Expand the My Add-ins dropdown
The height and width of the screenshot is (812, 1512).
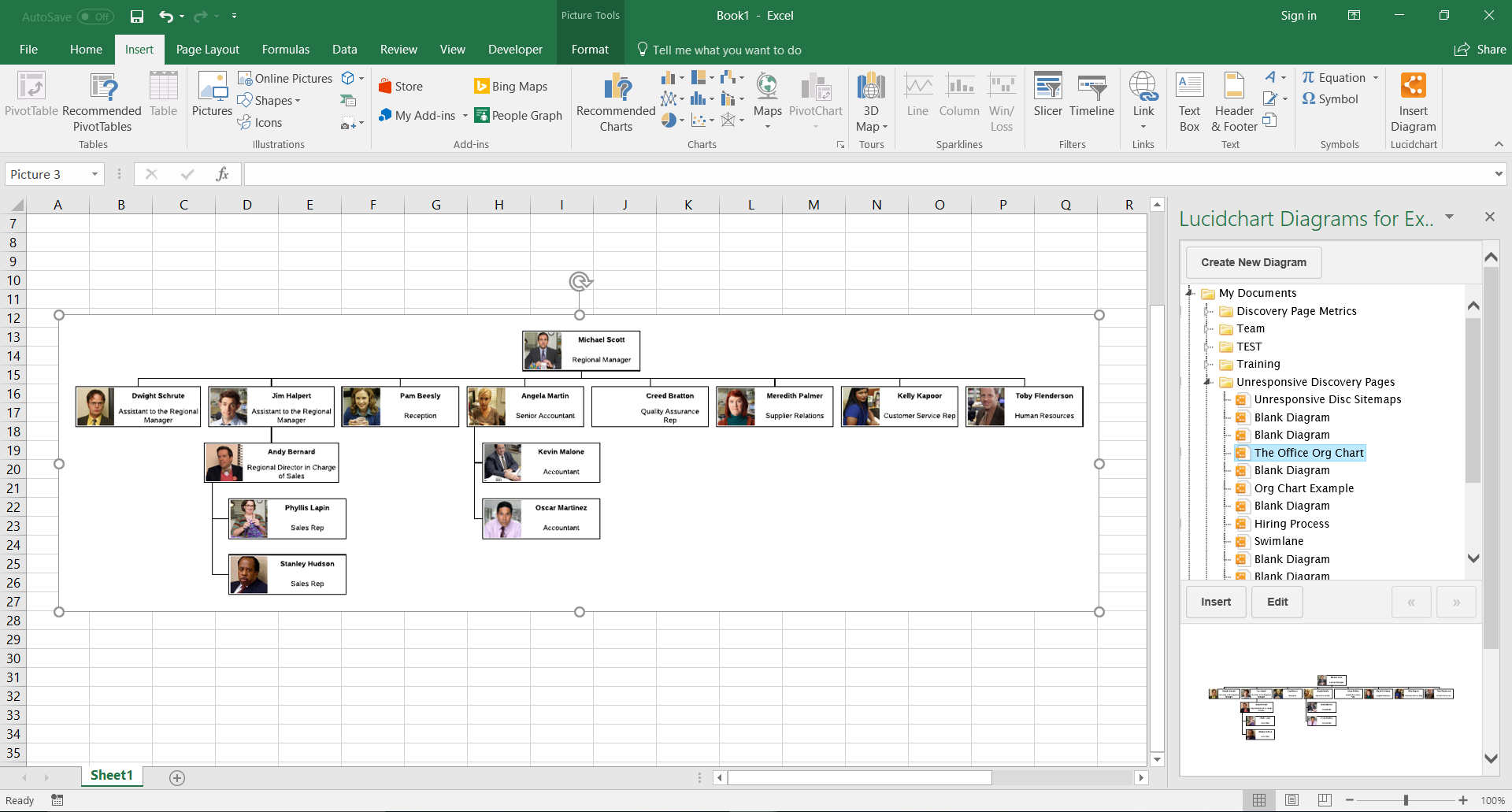[465, 116]
